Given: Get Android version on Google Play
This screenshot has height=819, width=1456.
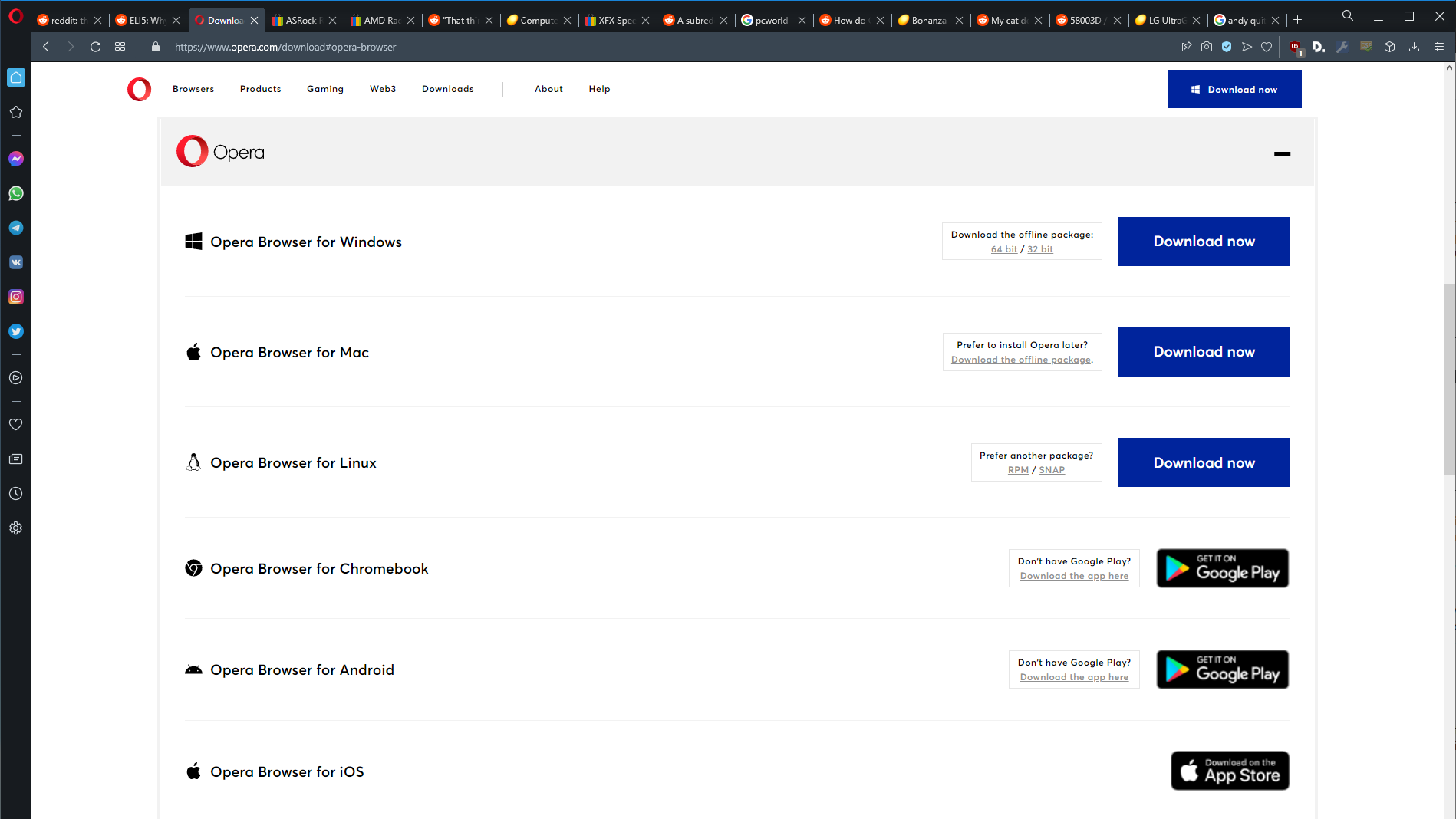Looking at the screenshot, I should tap(1223, 669).
